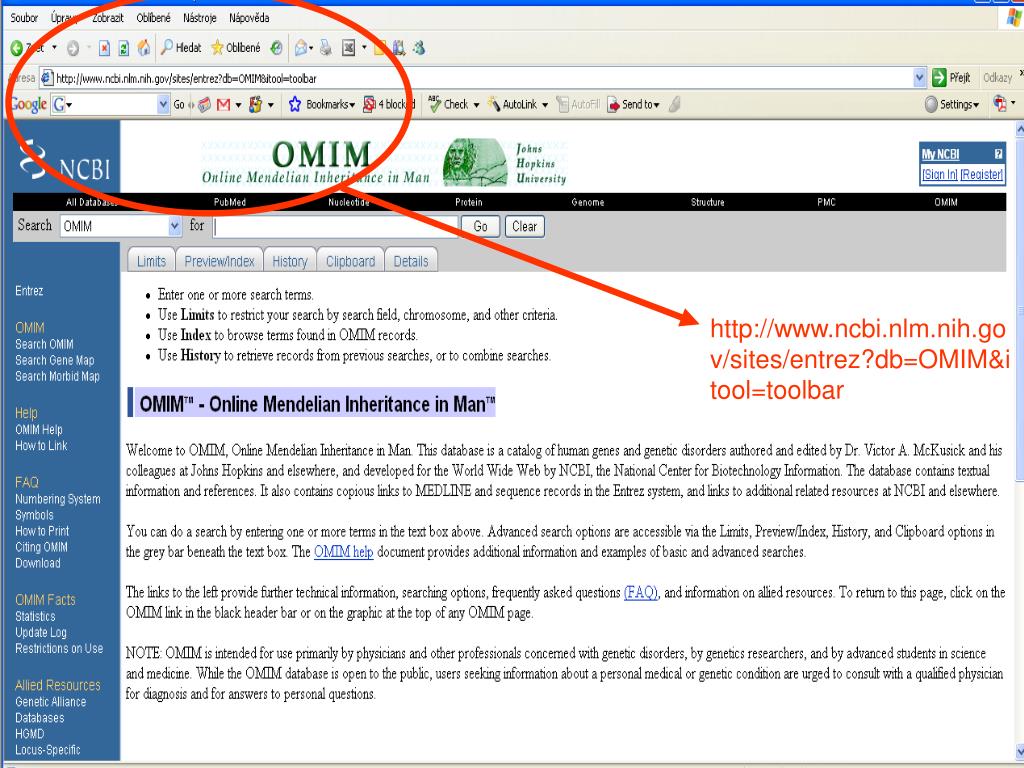Click the Forward arrow icon
Screen dimensions: 1024x768
[x=72, y=48]
